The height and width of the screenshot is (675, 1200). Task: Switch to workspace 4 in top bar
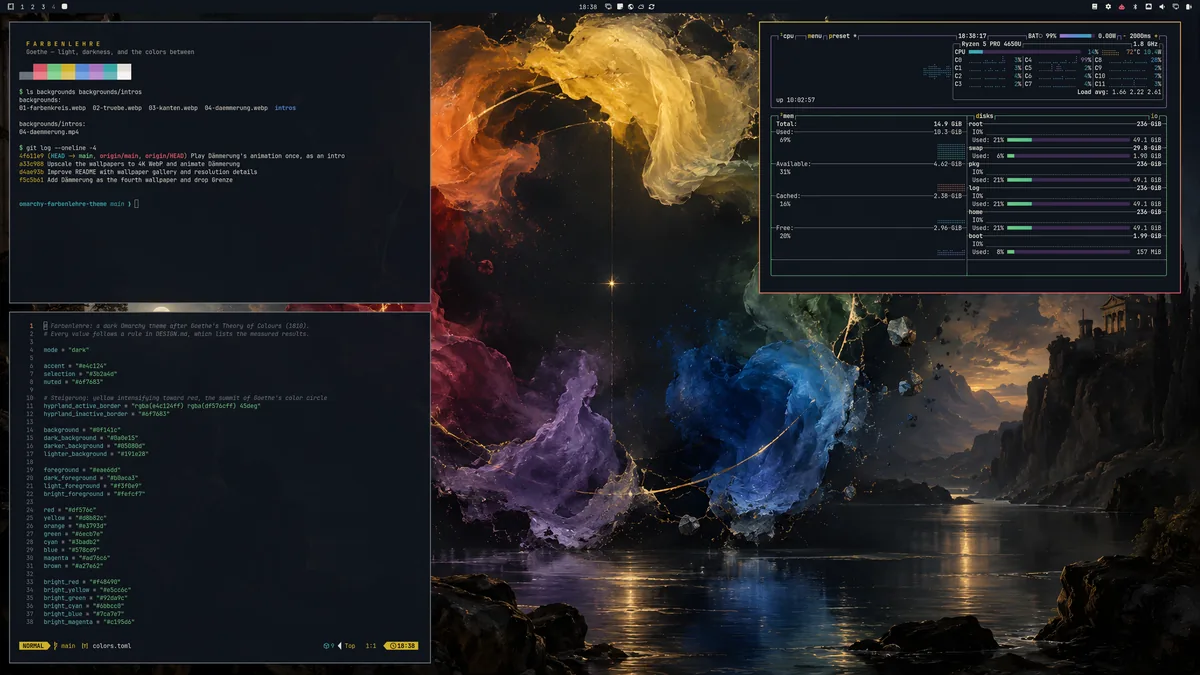click(54, 6)
